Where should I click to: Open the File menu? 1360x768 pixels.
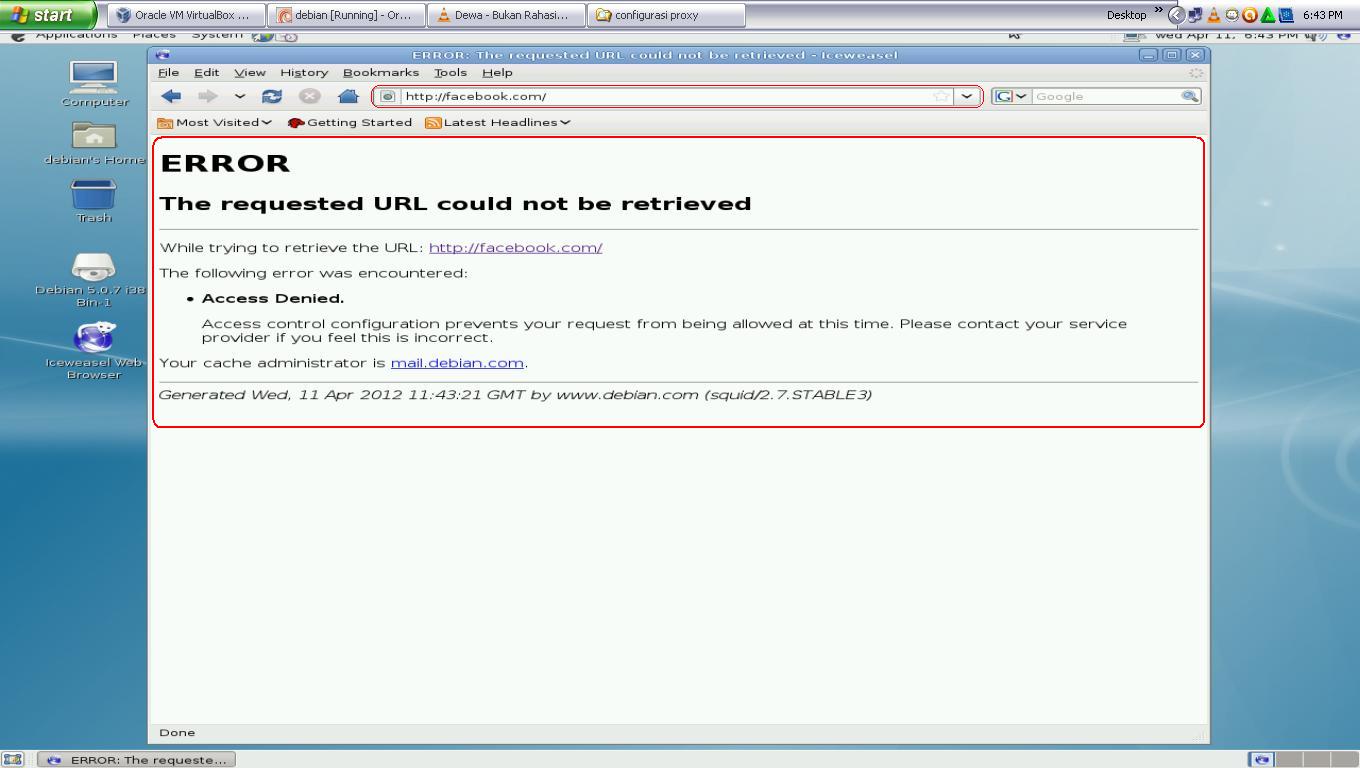click(168, 72)
